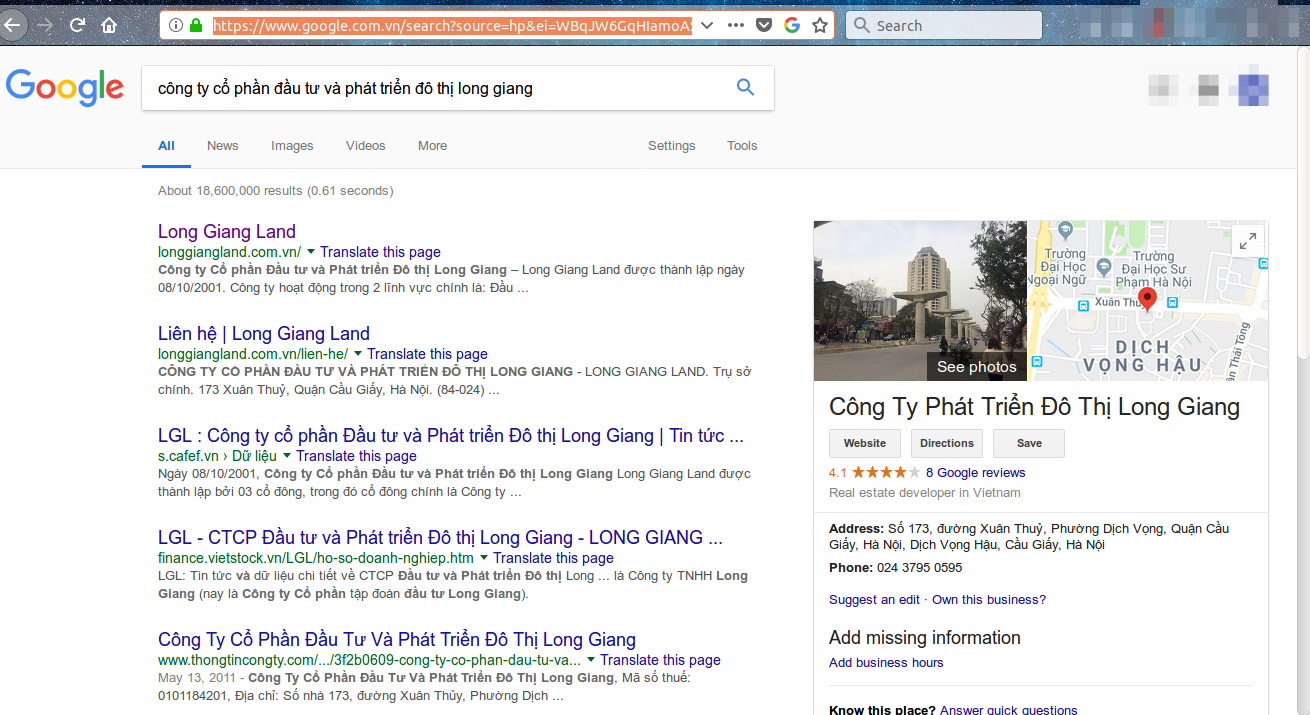Open the 8 Google reviews link

click(975, 473)
